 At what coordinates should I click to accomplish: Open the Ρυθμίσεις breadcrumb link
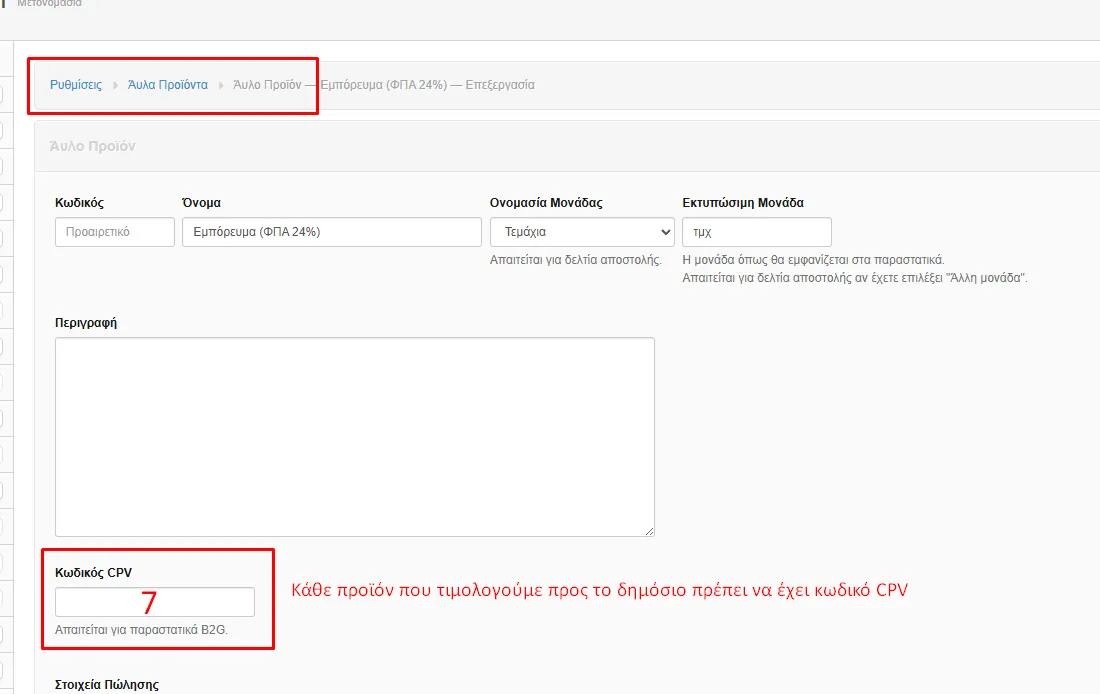pyautogui.click(x=76, y=85)
